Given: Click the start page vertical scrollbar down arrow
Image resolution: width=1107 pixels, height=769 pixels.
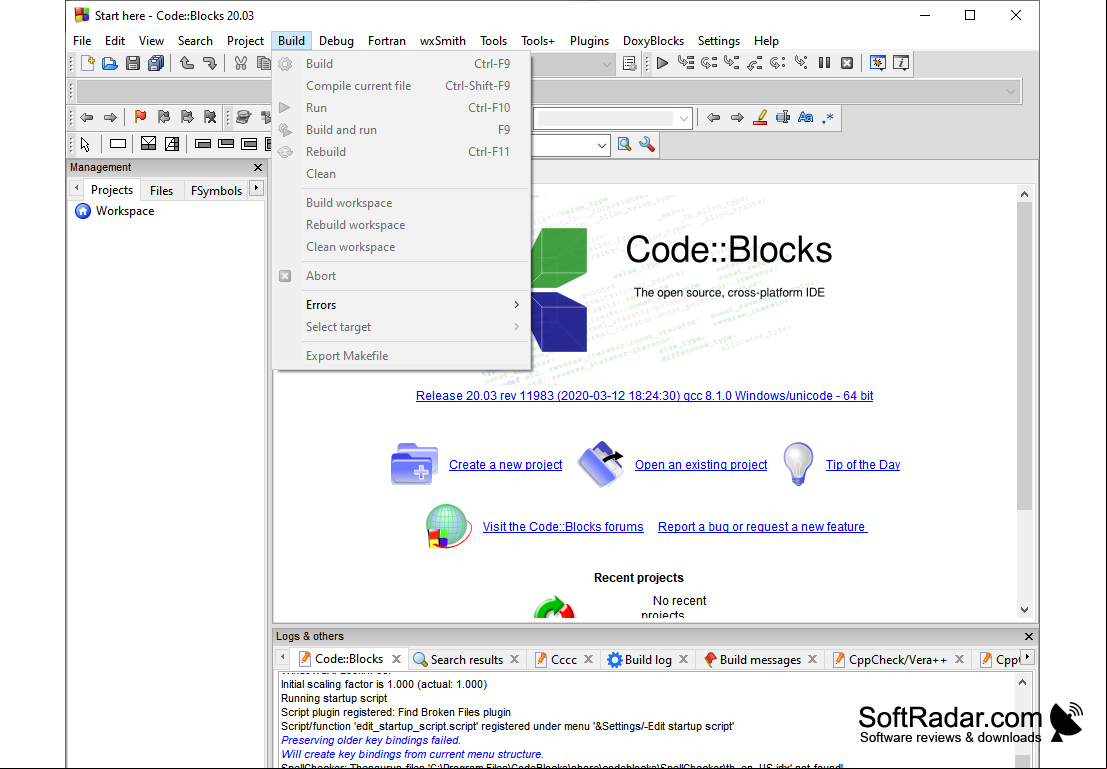Looking at the screenshot, I should pos(1024,610).
